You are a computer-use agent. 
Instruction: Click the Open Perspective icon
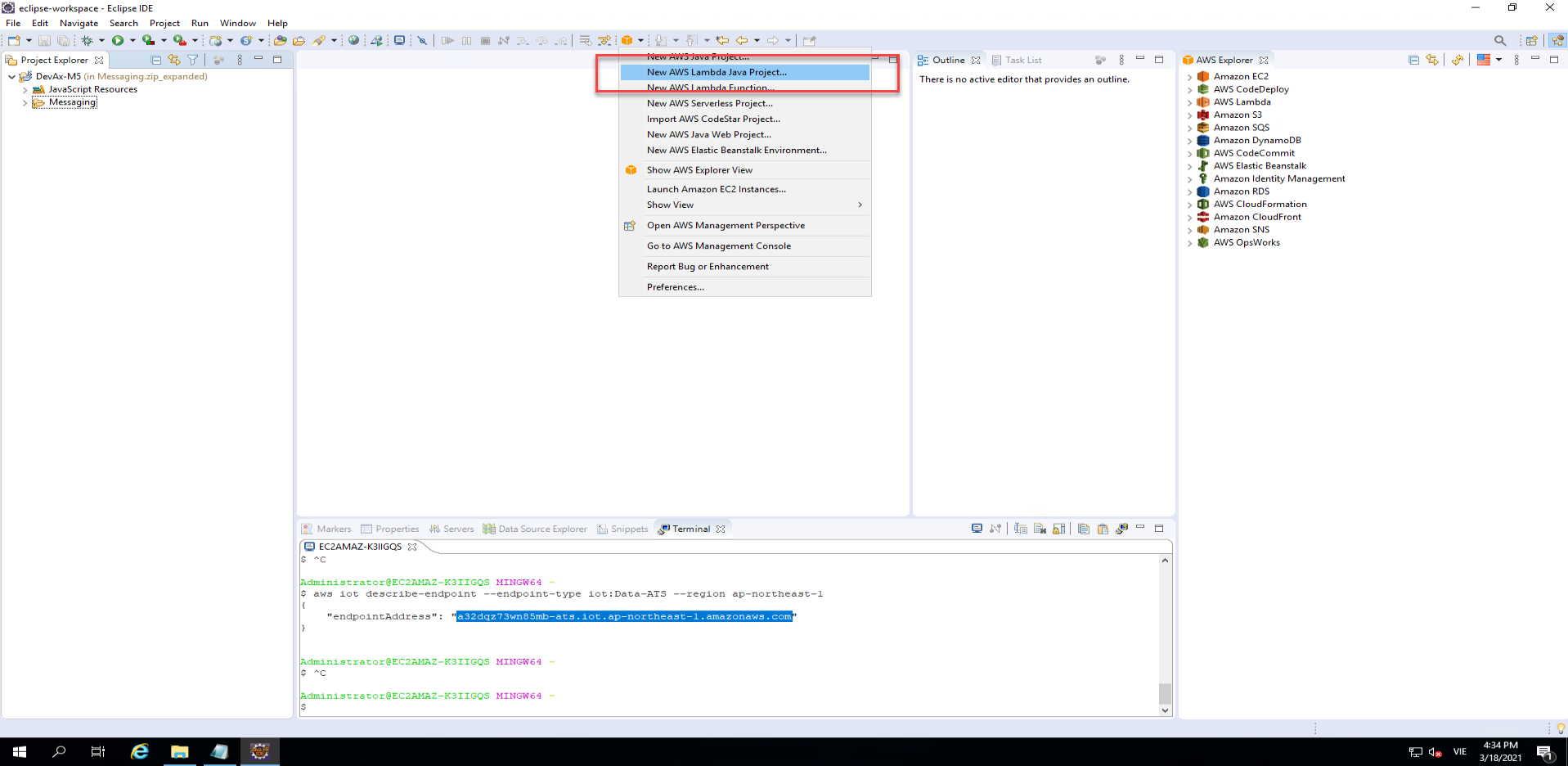(1531, 40)
